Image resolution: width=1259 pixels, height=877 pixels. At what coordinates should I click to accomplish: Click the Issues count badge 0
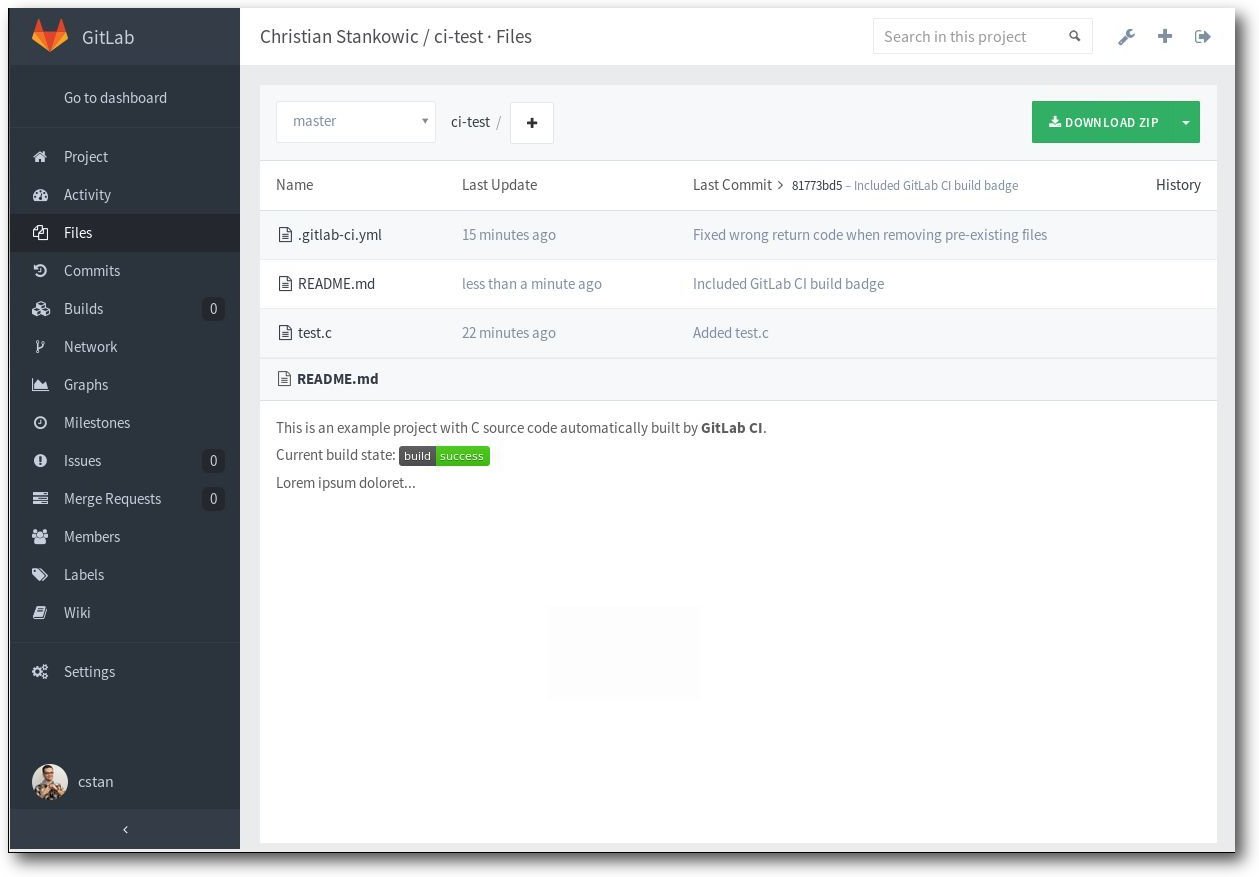tap(213, 461)
